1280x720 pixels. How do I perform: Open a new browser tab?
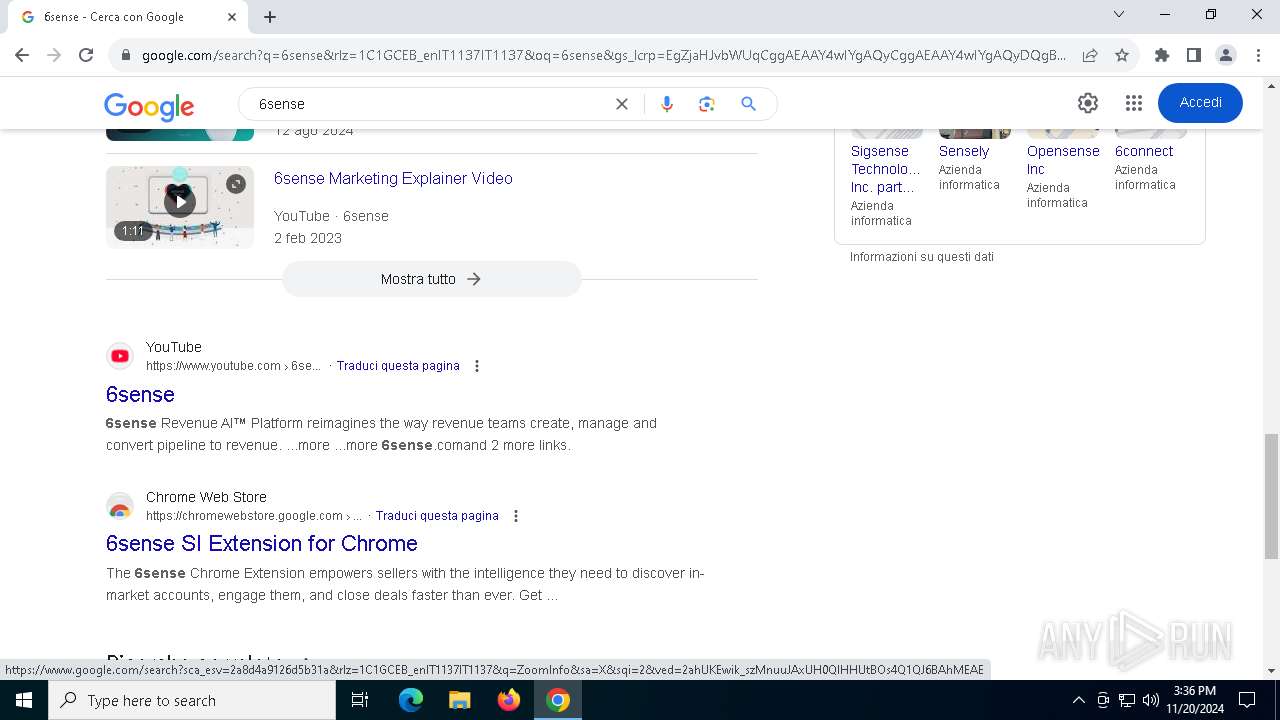pyautogui.click(x=270, y=17)
